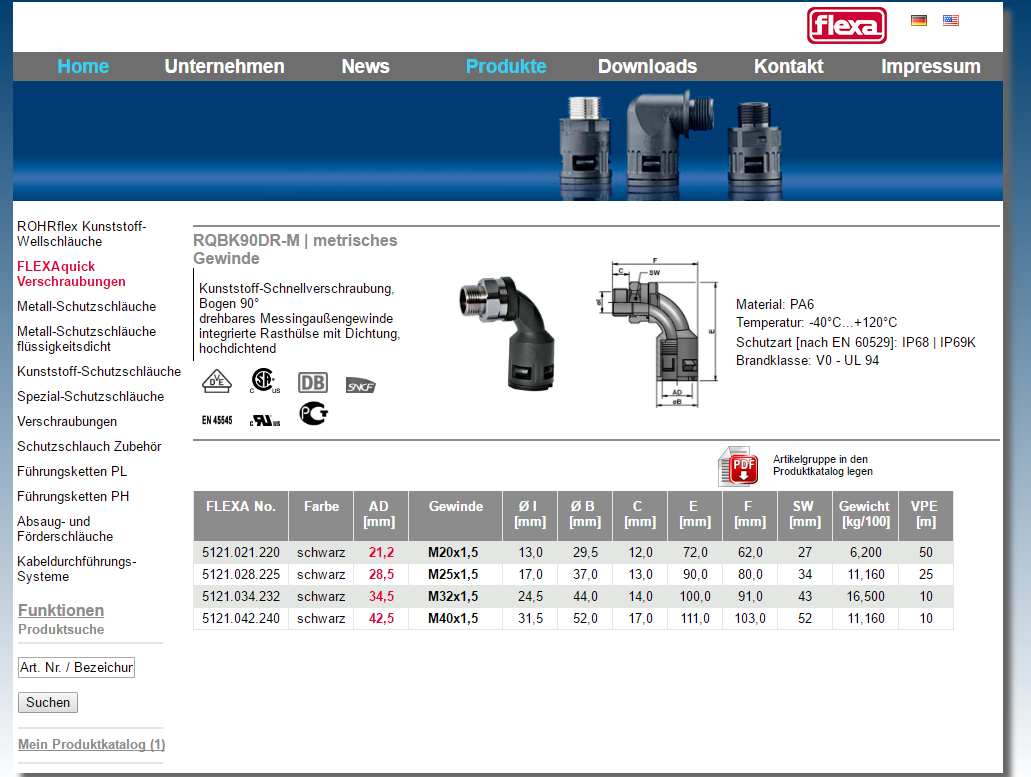Open the Home menu item

pyautogui.click(x=83, y=66)
